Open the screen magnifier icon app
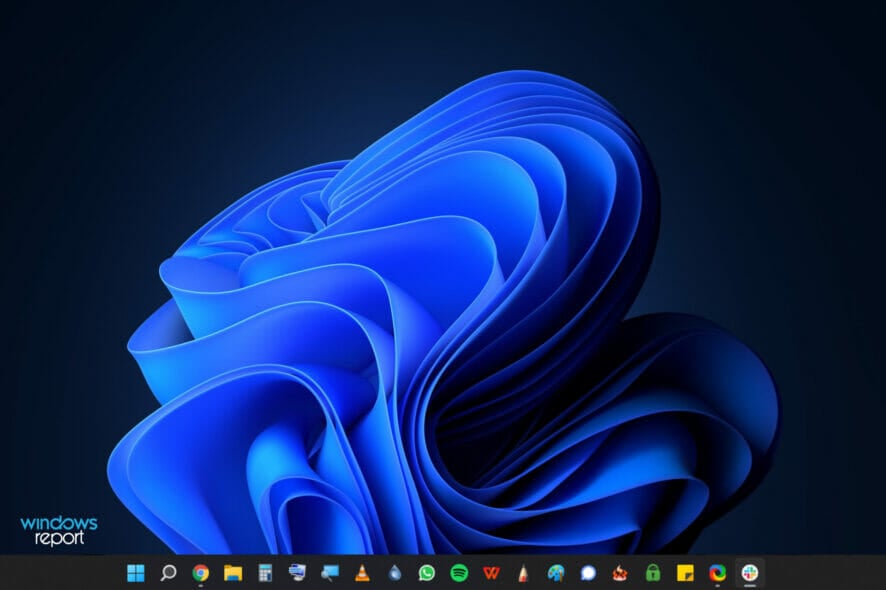The height and width of the screenshot is (590, 886). pyautogui.click(x=329, y=572)
